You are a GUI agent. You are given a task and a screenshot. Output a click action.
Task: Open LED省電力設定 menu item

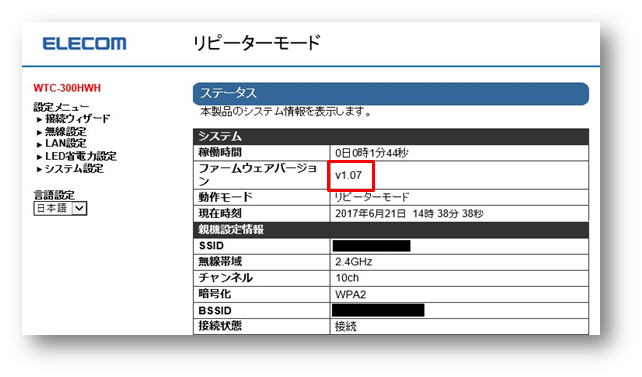click(81, 156)
